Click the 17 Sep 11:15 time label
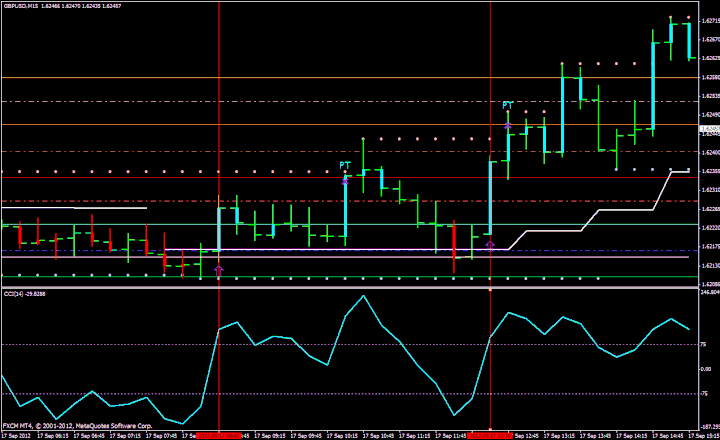Image resolution: width=720 pixels, height=440 pixels. pyautogui.click(x=415, y=435)
